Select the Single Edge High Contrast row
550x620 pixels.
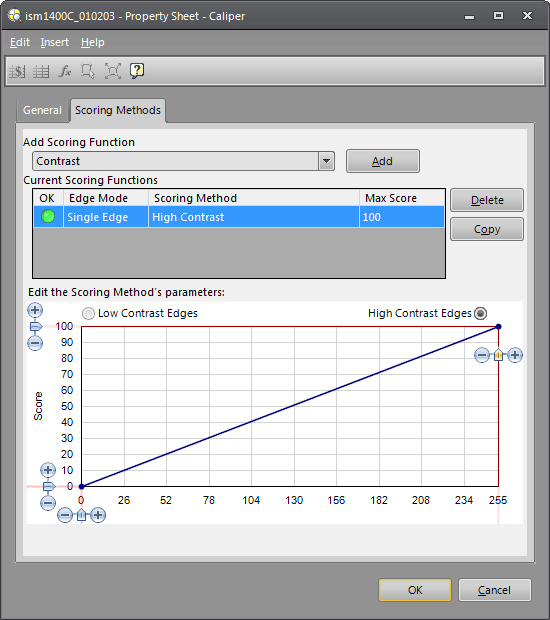pyautogui.click(x=239, y=217)
